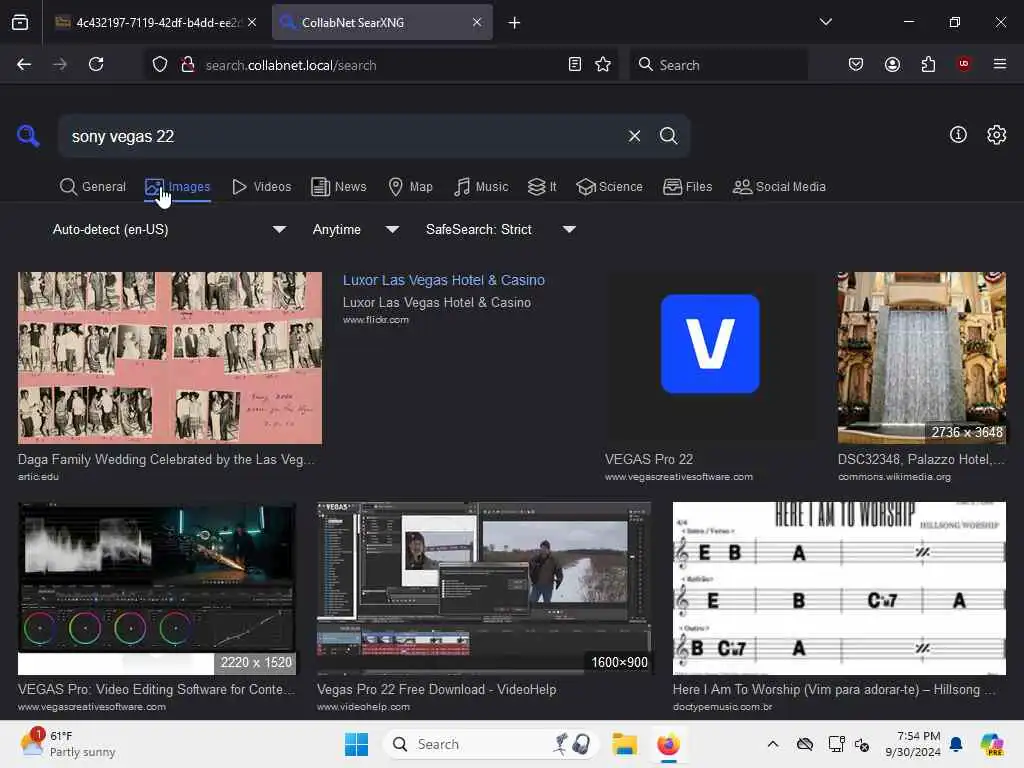Toggle reader view icon
The image size is (1024, 768).
coord(575,64)
